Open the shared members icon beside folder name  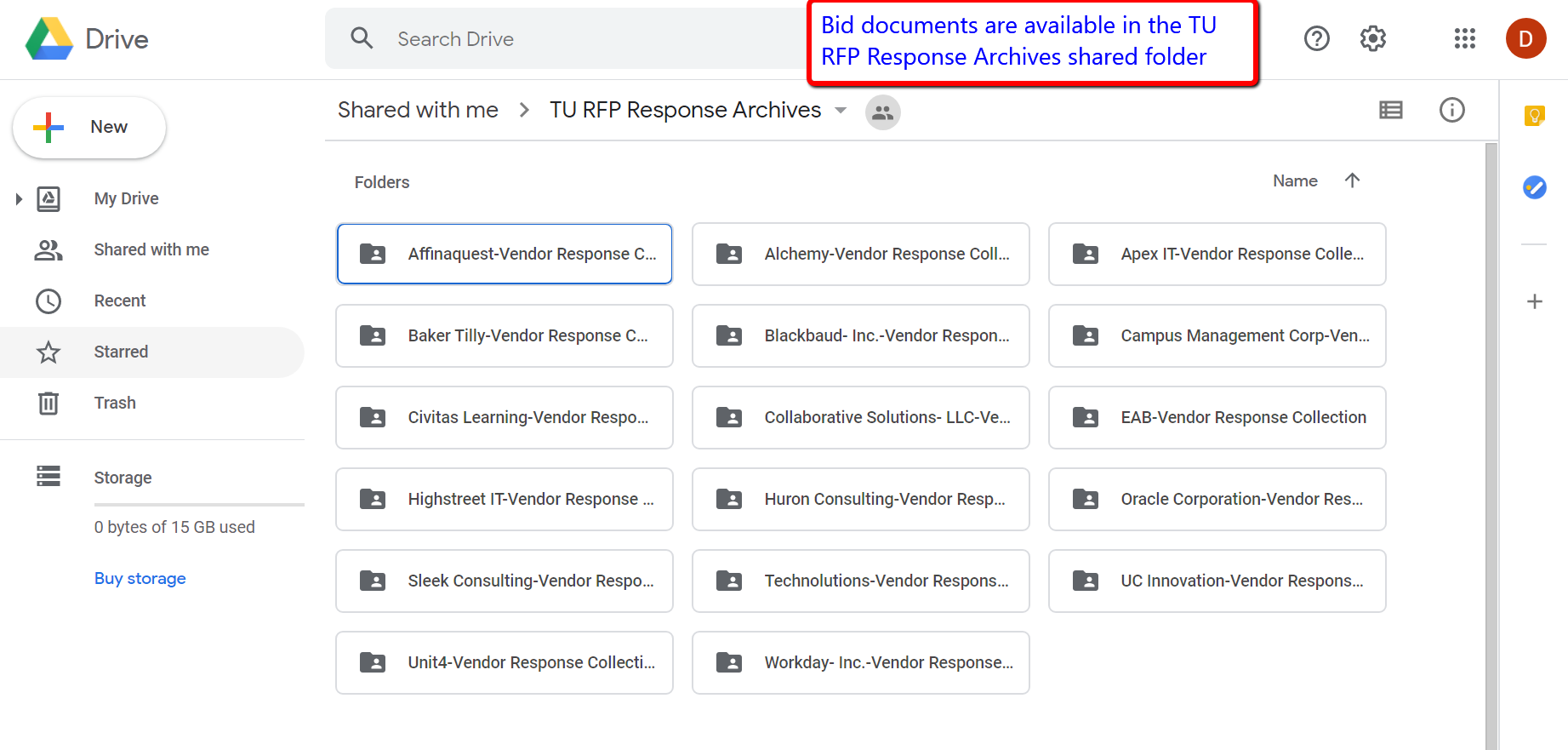pyautogui.click(x=882, y=112)
